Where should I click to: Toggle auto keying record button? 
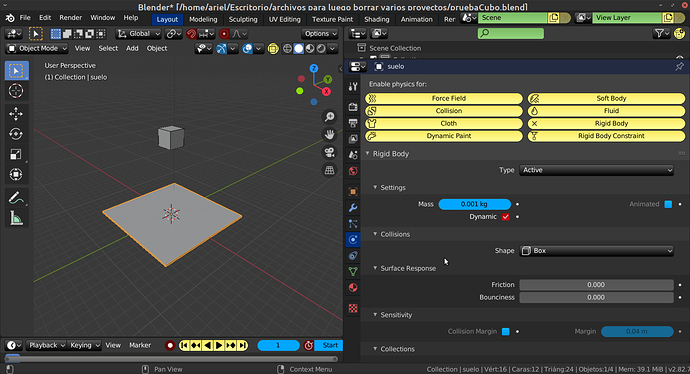tap(170, 345)
